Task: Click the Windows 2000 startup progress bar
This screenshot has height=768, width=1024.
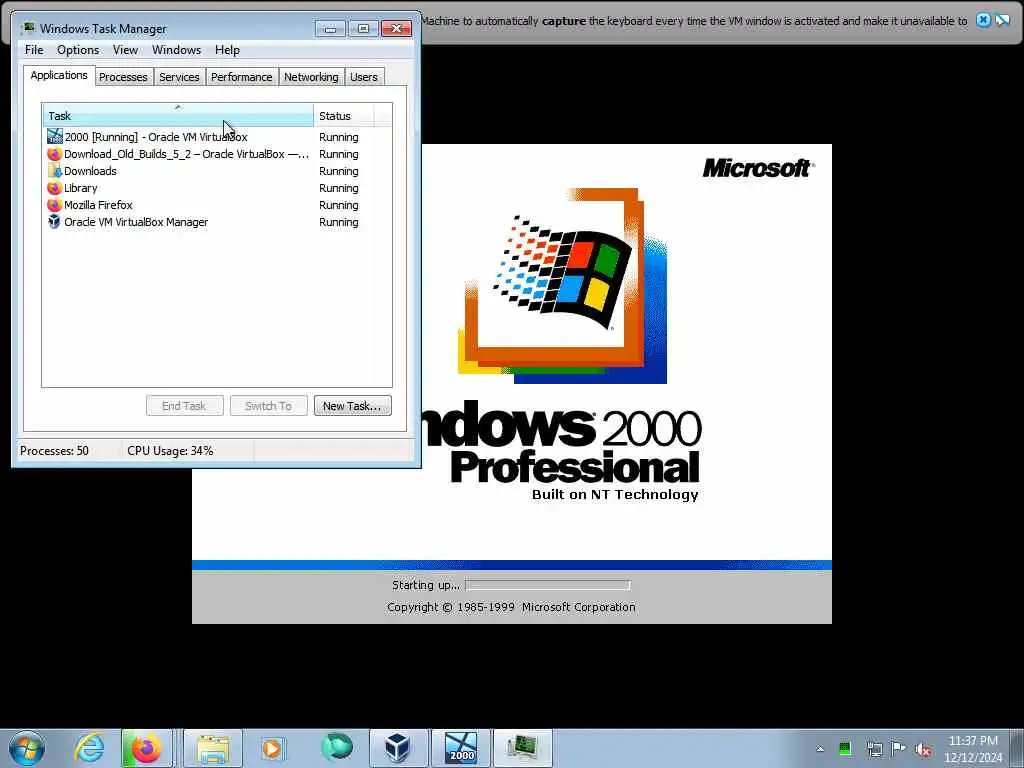Action: (x=547, y=585)
